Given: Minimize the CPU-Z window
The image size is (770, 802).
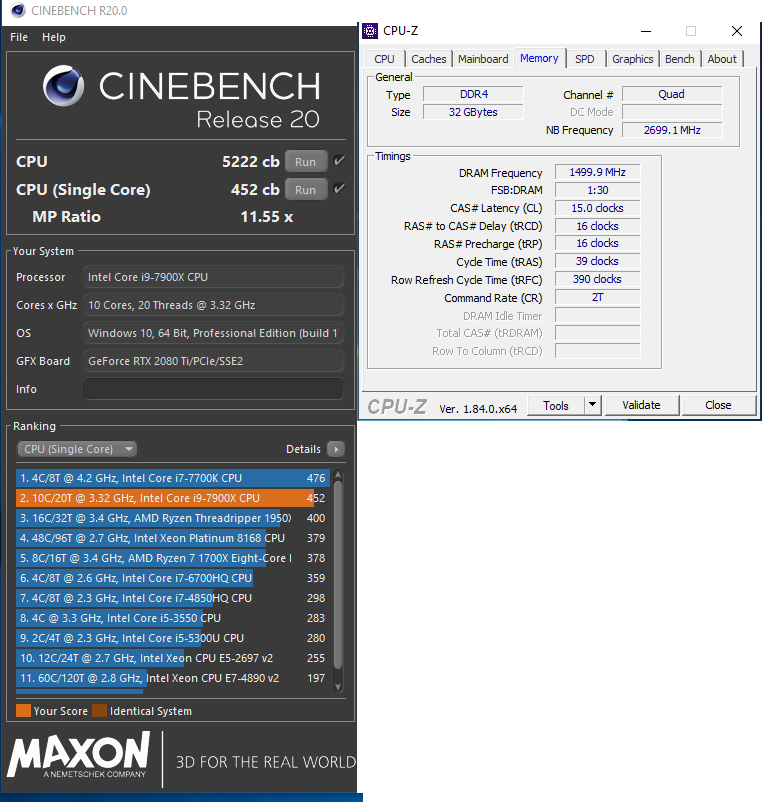Looking at the screenshot, I should click(x=646, y=31).
